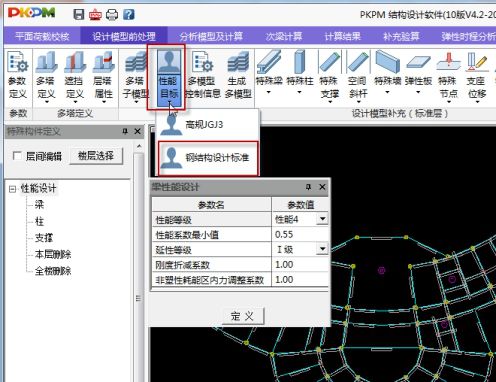
Task: Edit 非塑性耗能区内力调整系数 value
Action: (x=300, y=280)
